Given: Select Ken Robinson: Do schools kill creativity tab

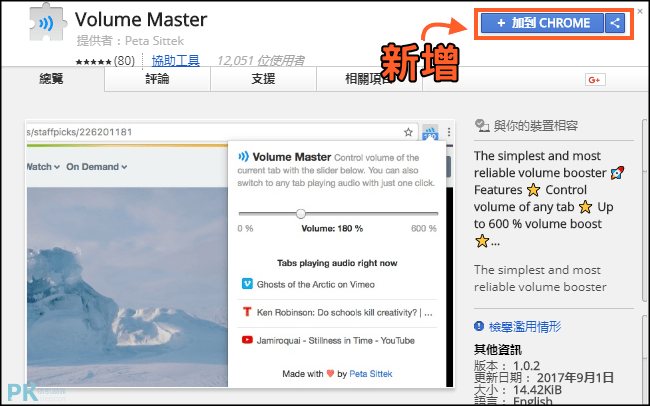Looking at the screenshot, I should pyautogui.click(x=337, y=313).
